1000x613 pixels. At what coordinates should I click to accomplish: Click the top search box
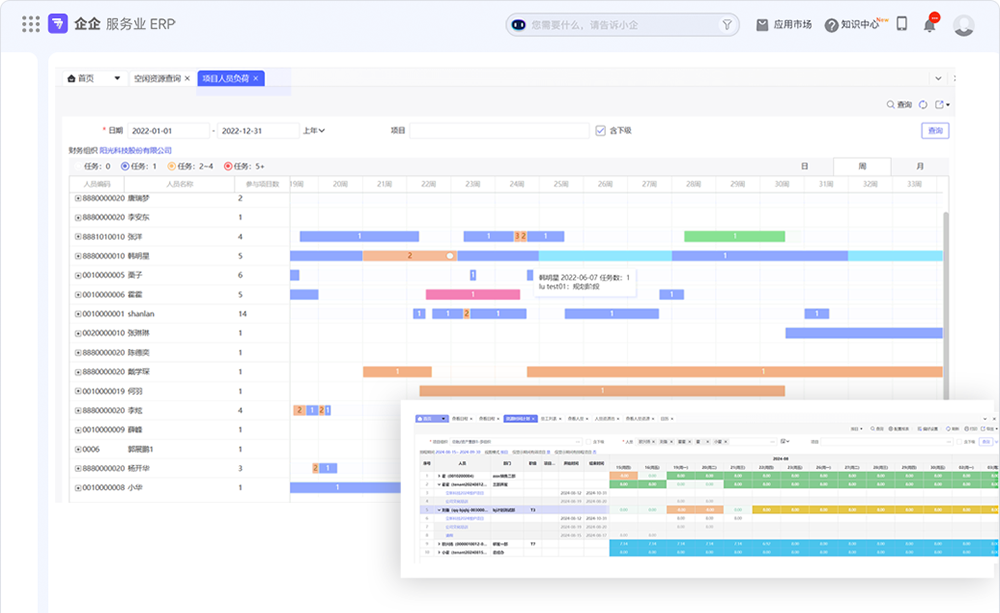point(622,25)
